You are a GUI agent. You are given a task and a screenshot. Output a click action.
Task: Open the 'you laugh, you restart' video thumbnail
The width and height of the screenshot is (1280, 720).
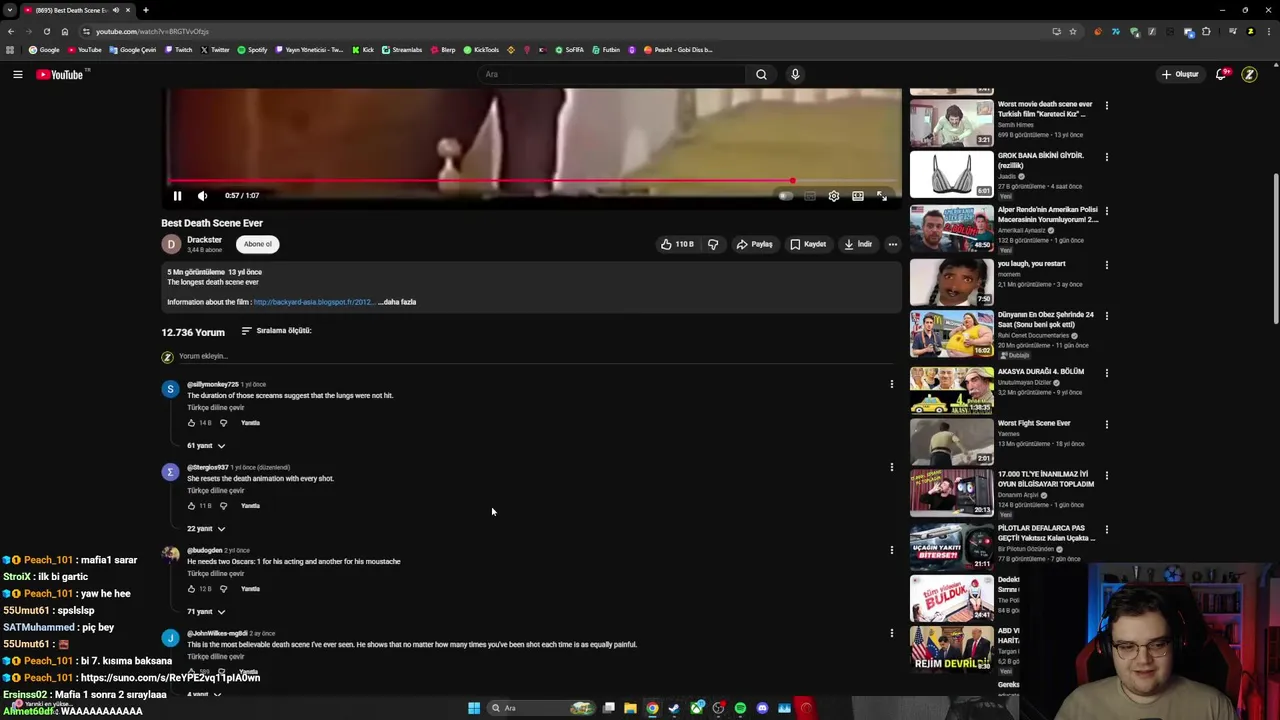951,282
